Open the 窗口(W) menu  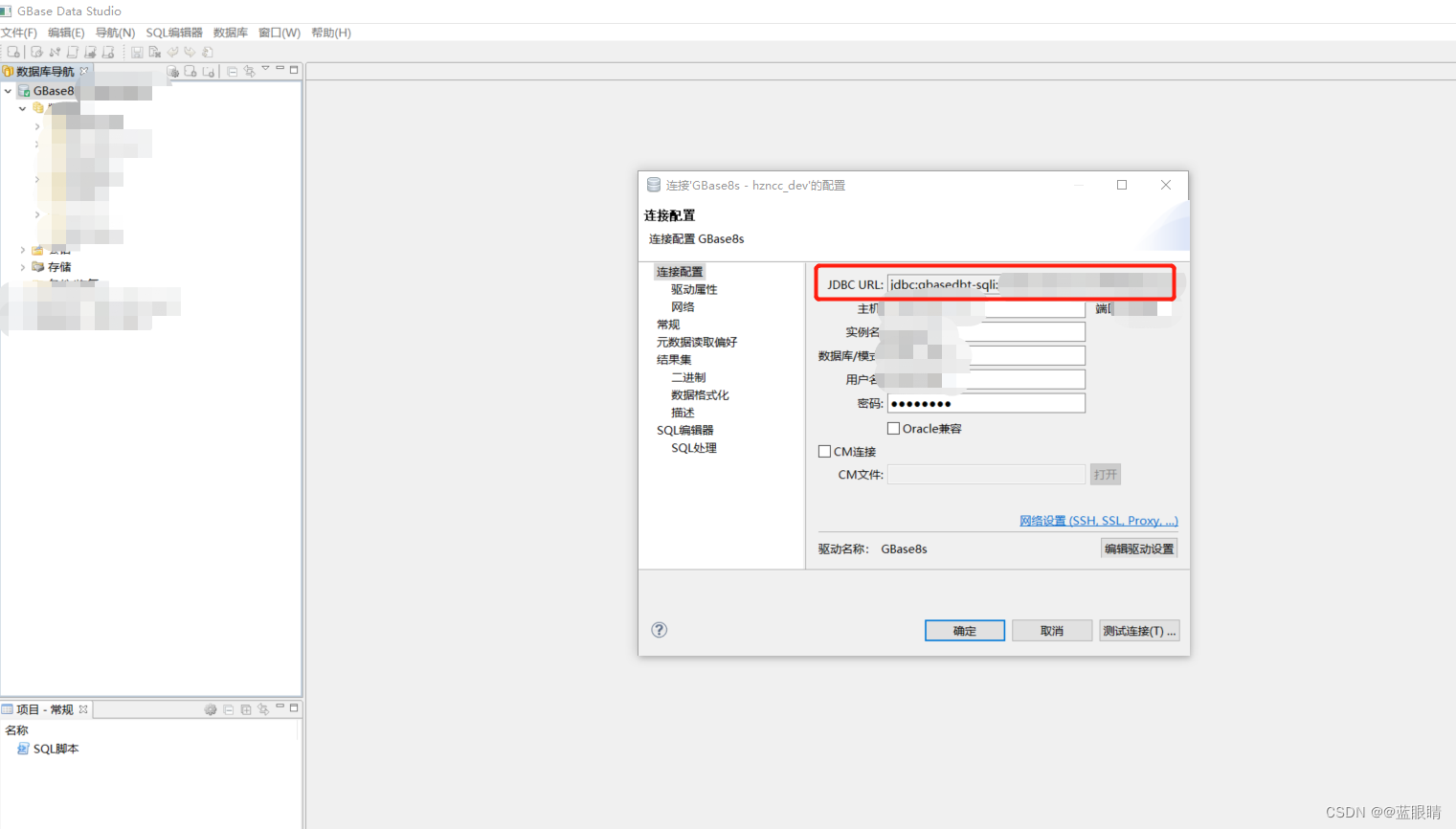coord(280,33)
